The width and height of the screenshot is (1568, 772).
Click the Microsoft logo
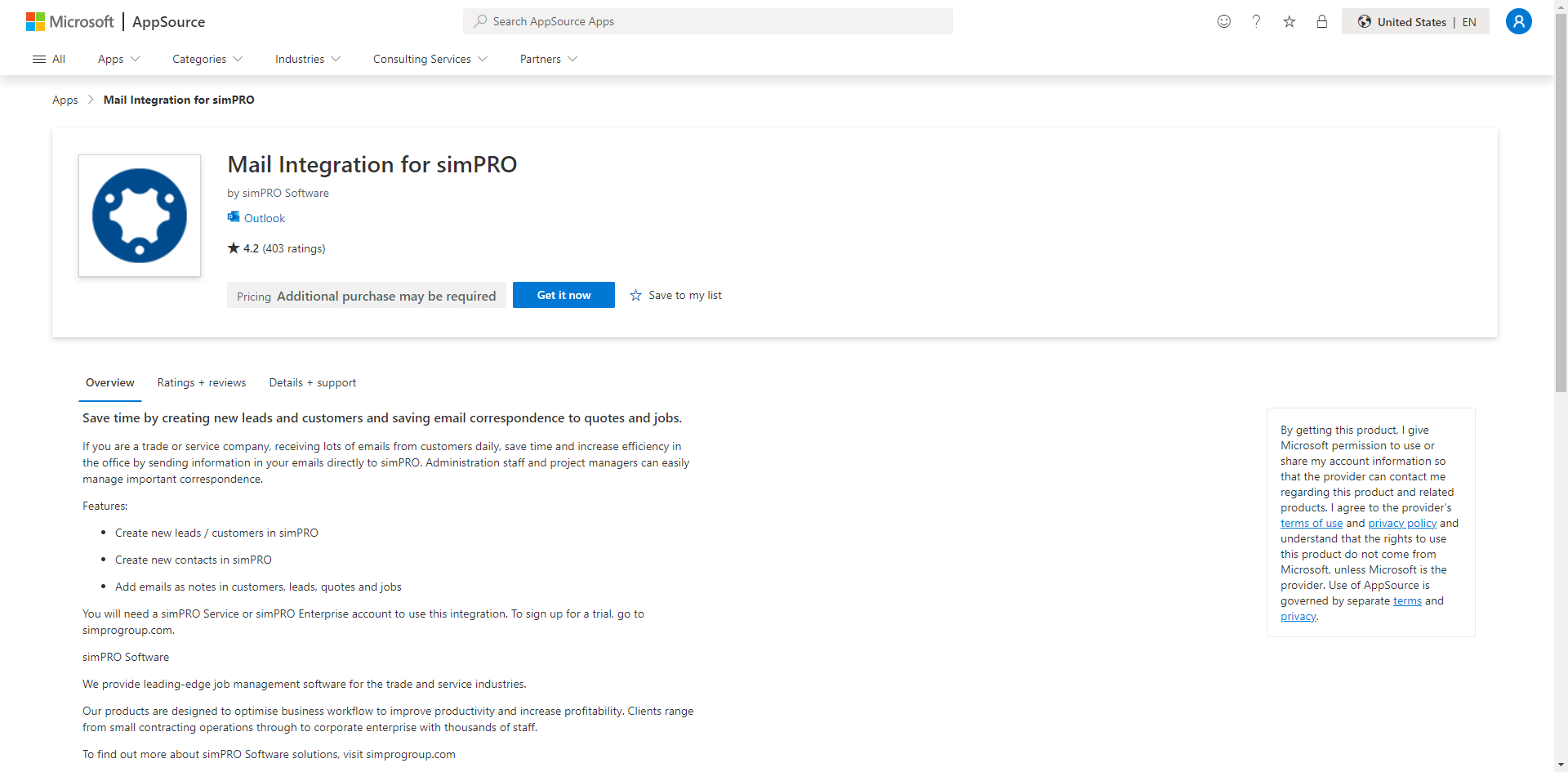point(70,22)
